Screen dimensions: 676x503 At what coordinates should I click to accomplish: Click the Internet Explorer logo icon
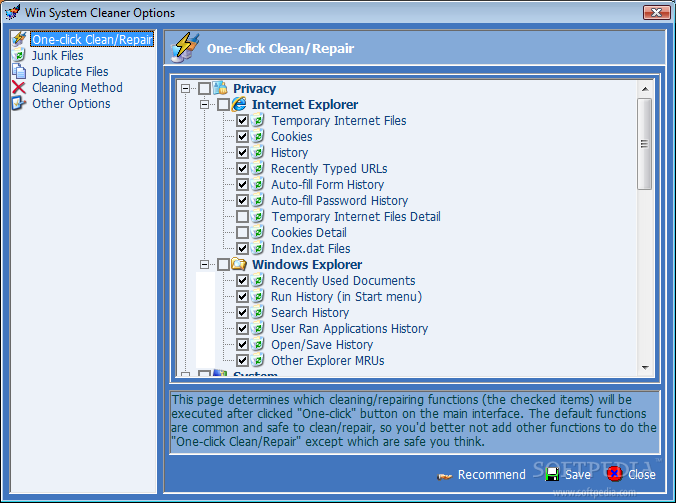coord(239,104)
